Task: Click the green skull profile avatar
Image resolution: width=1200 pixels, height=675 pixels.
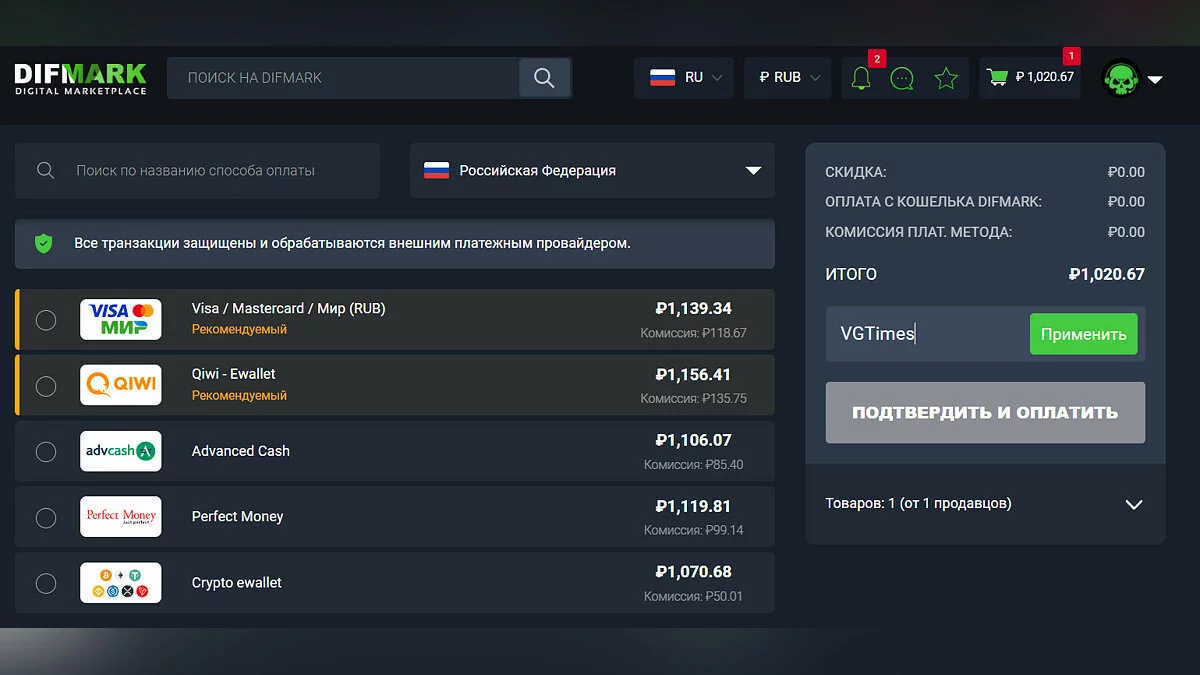Action: pyautogui.click(x=1121, y=79)
